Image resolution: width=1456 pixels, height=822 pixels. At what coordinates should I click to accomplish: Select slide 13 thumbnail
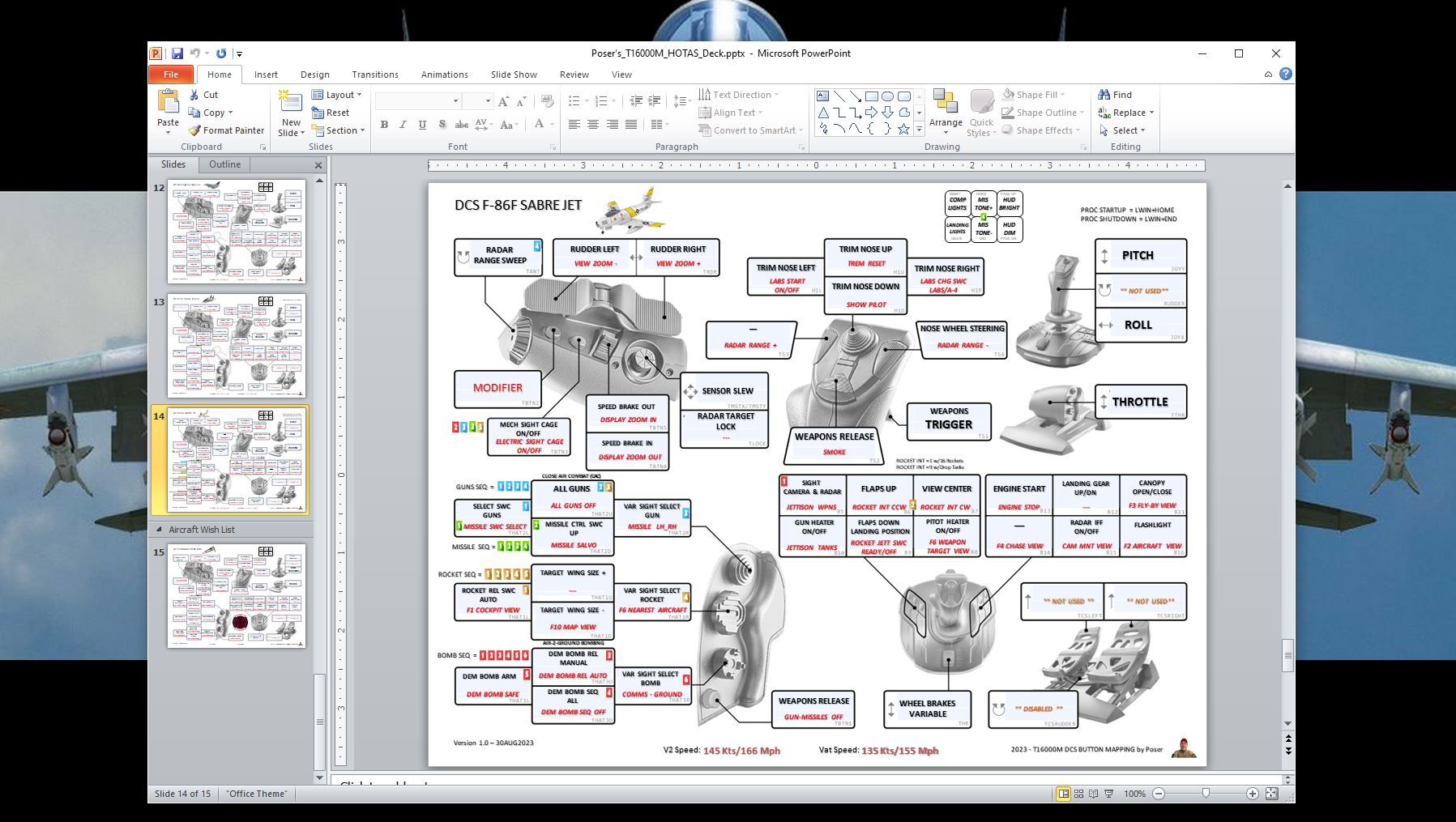(x=237, y=346)
